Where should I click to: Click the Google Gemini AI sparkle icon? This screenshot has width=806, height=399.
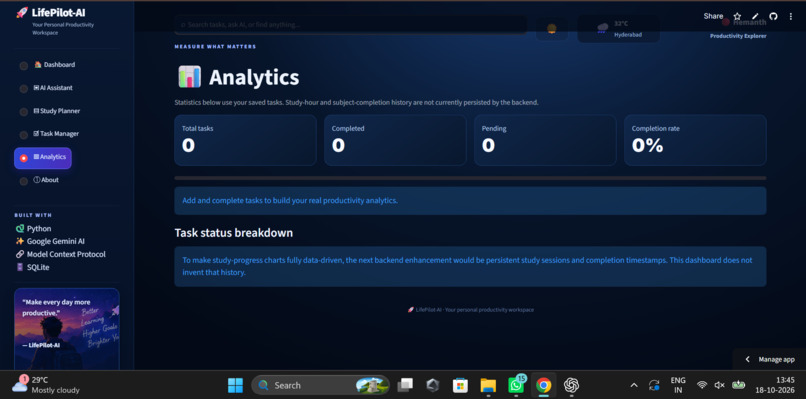[x=20, y=241]
